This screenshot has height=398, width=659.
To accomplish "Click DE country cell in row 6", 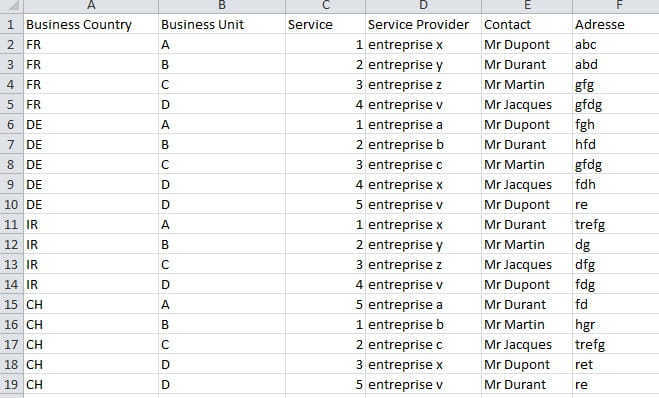I will (91, 124).
